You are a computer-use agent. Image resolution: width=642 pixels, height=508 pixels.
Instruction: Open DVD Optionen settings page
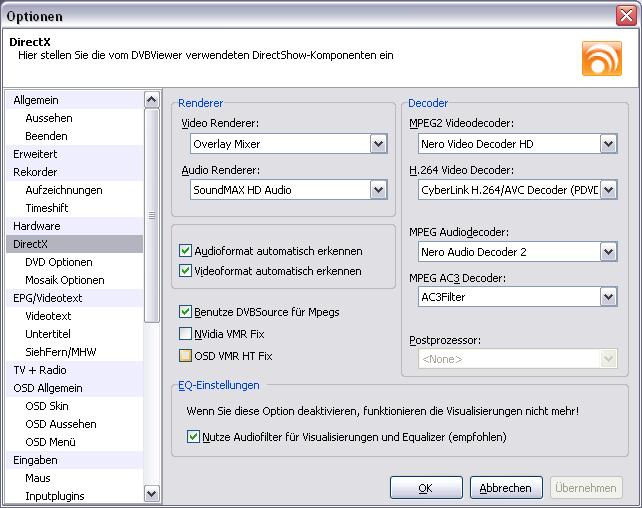tap(75, 262)
